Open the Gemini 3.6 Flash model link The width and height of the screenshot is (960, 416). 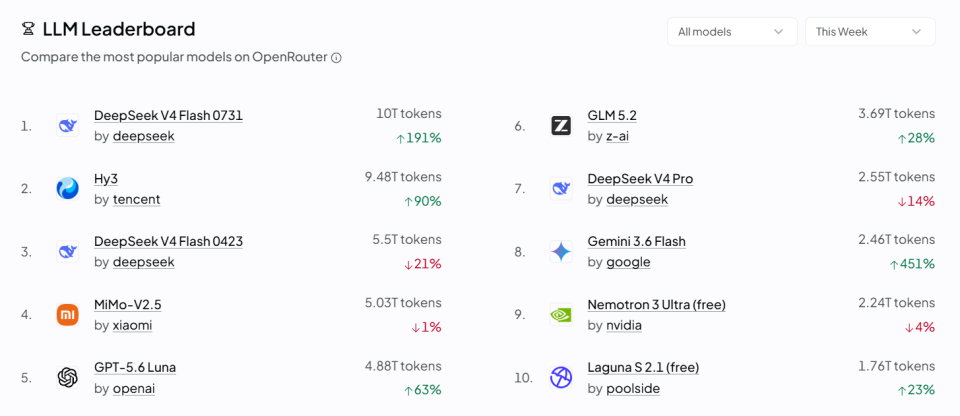tap(637, 241)
